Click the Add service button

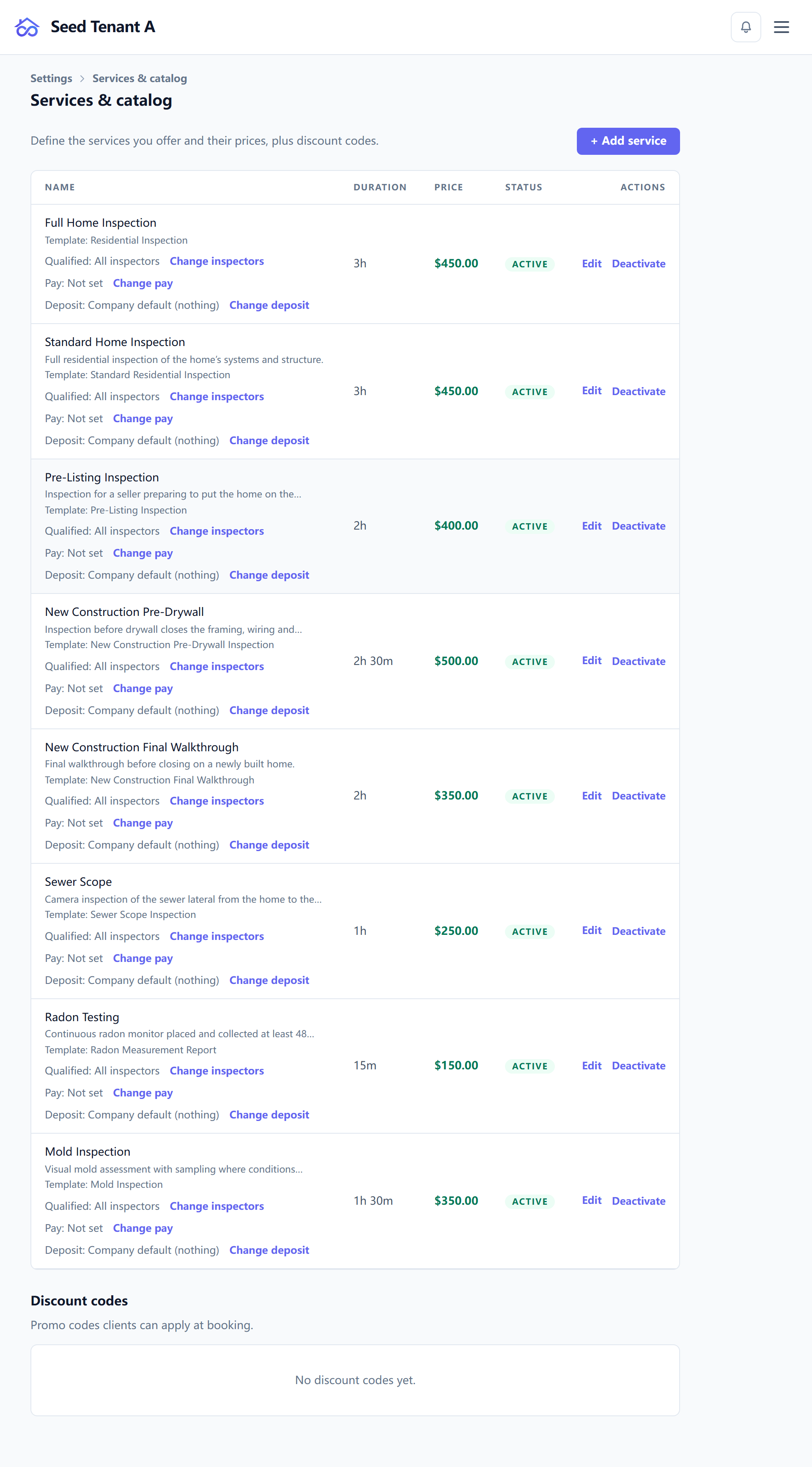click(628, 141)
